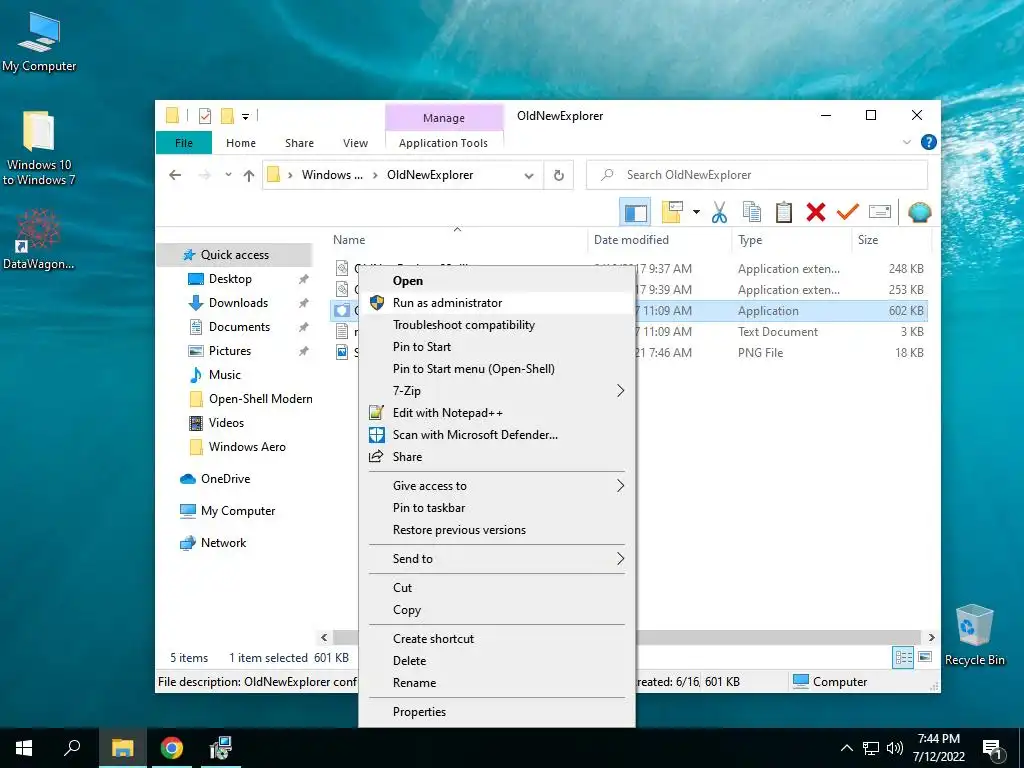This screenshot has width=1024, height=768.
Task: Open the Application Tools tab
Action: pyautogui.click(x=443, y=143)
